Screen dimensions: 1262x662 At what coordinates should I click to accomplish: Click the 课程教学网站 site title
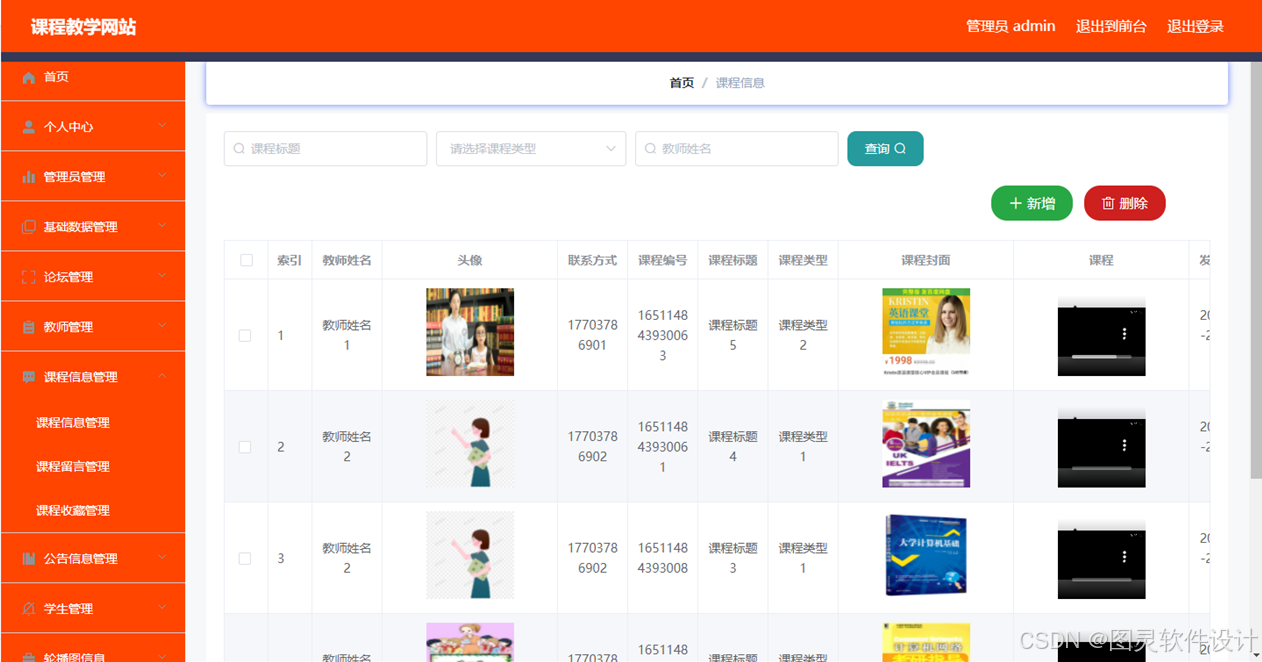click(x=83, y=27)
